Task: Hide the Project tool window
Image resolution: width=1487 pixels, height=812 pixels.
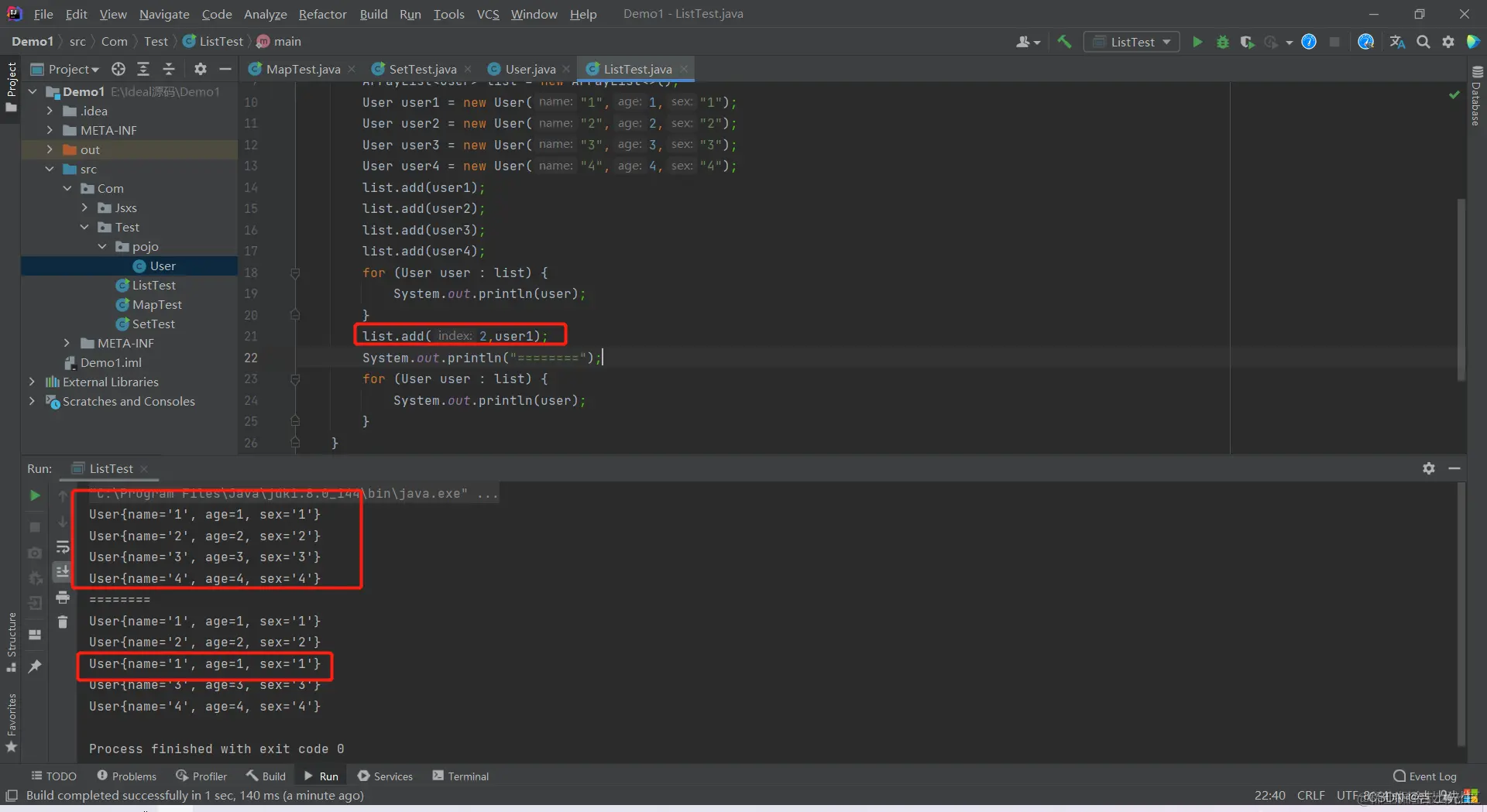Action: [x=225, y=69]
